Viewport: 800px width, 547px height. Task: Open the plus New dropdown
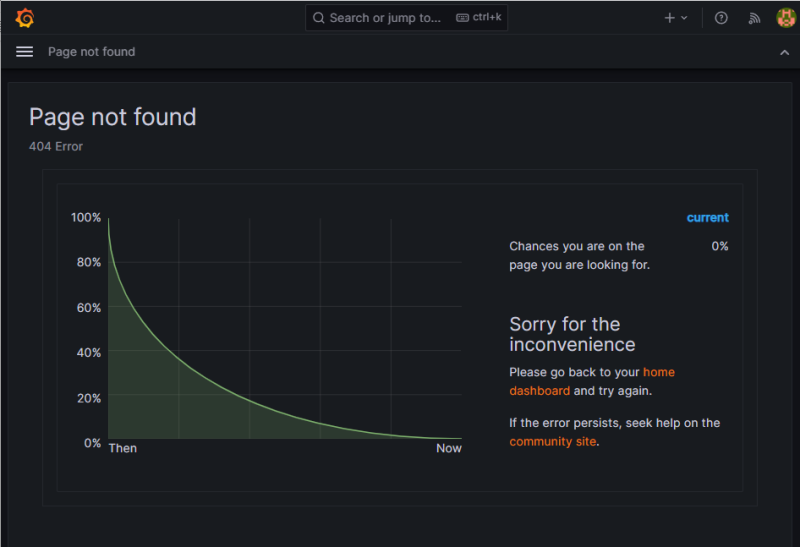point(676,18)
